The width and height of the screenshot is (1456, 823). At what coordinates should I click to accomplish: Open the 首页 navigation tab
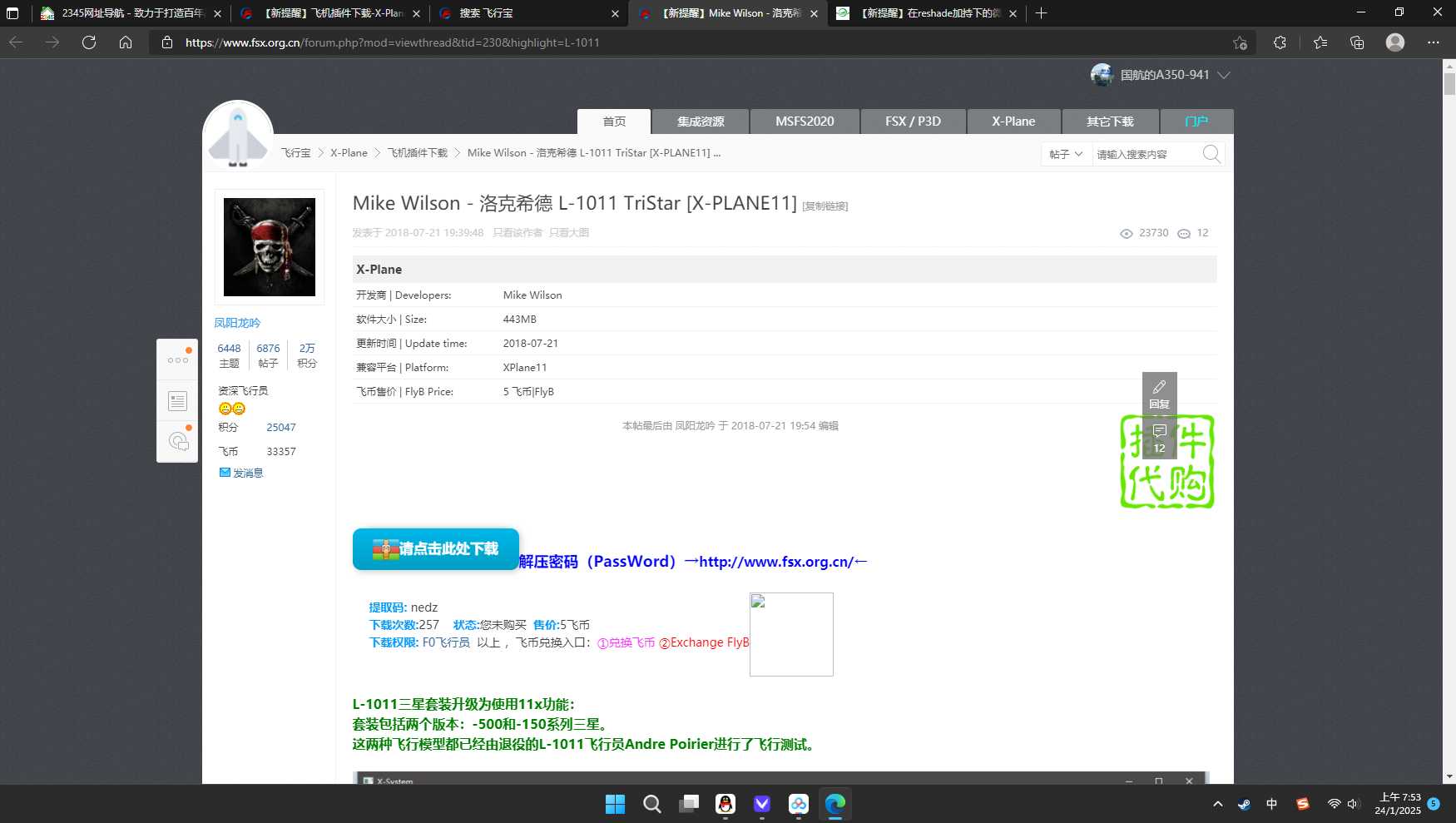click(x=614, y=121)
